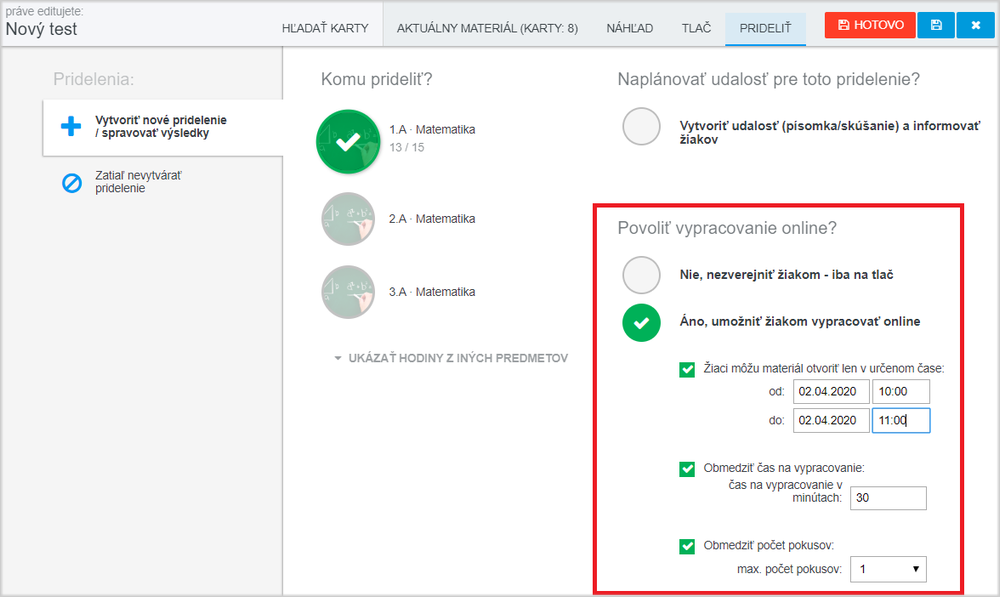This screenshot has height=597, width=1000.
Task: Click the blue X close editor icon
Action: click(975, 26)
